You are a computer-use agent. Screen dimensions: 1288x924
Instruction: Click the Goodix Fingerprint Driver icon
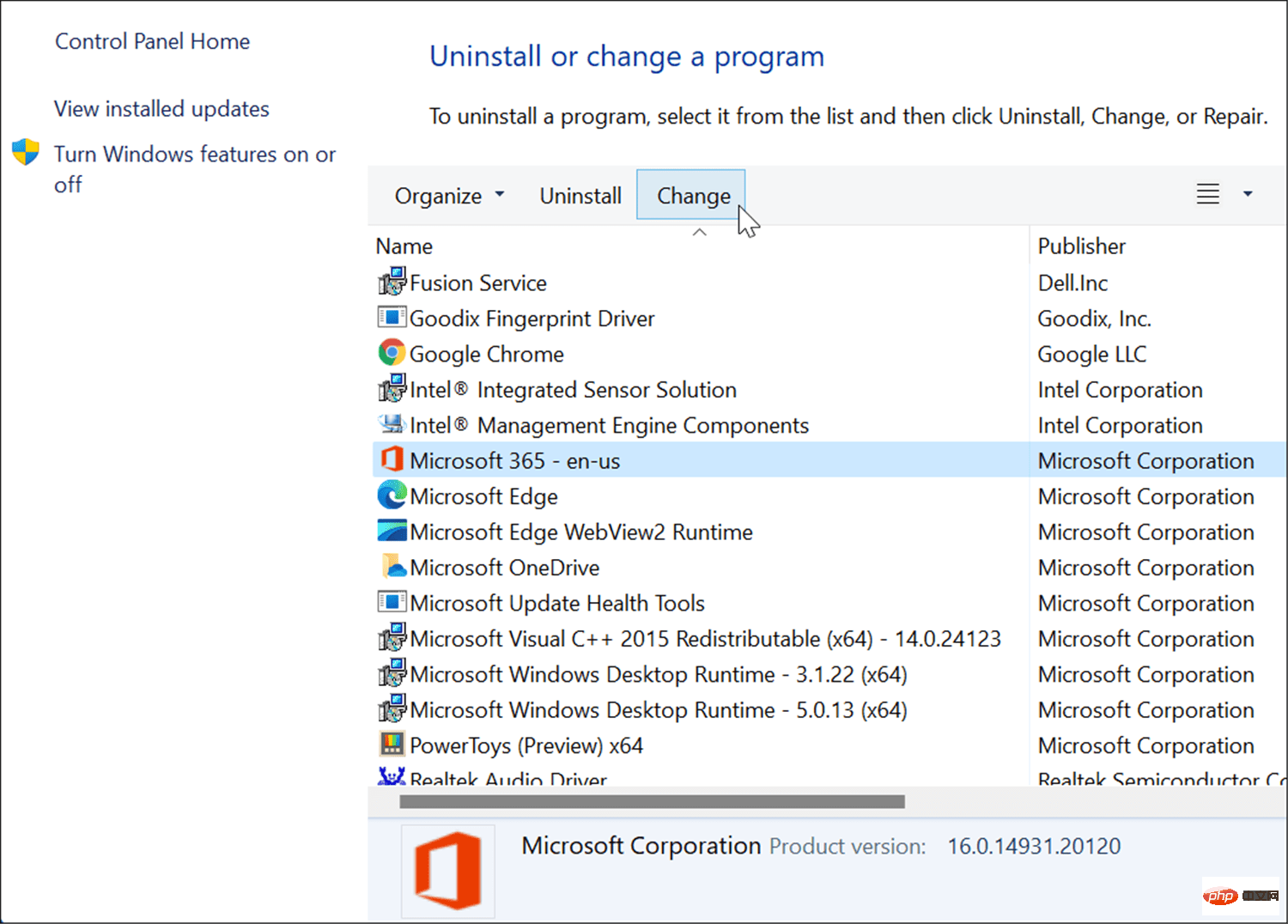(x=392, y=318)
